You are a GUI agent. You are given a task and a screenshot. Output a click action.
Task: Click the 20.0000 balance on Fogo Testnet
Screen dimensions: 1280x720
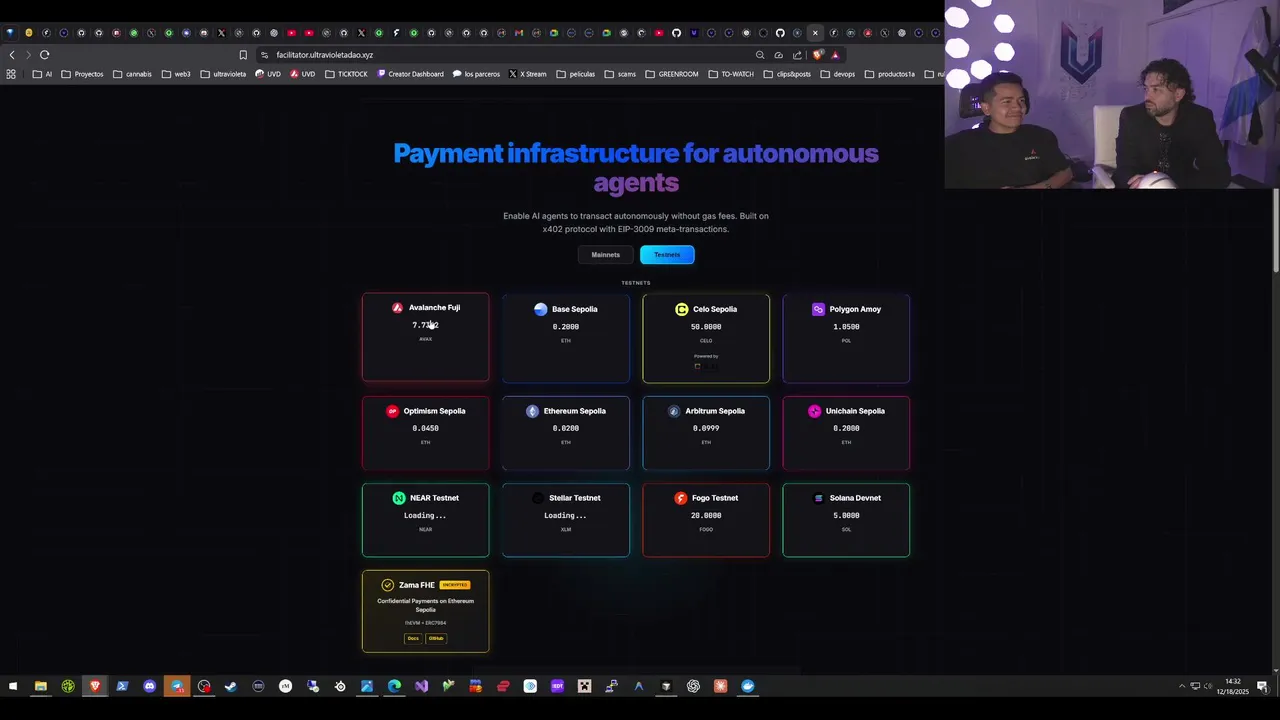(x=706, y=515)
